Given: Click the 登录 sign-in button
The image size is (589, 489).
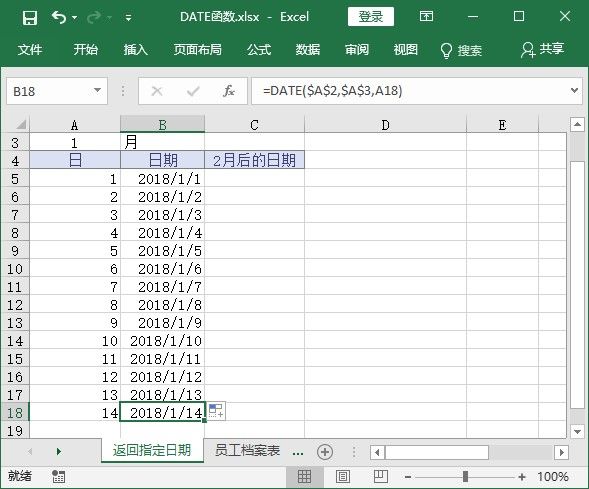Looking at the screenshot, I should click(x=371, y=17).
